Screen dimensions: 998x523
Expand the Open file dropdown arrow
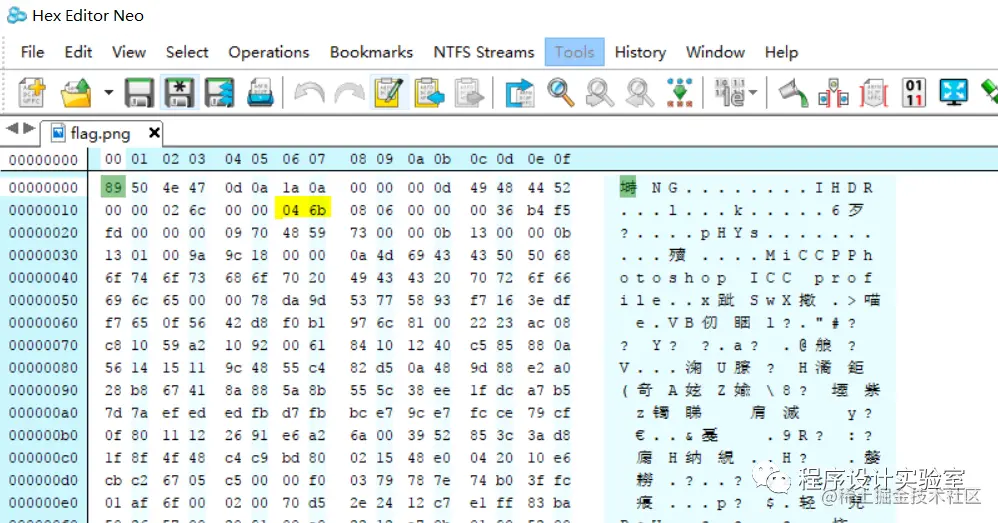(x=109, y=93)
